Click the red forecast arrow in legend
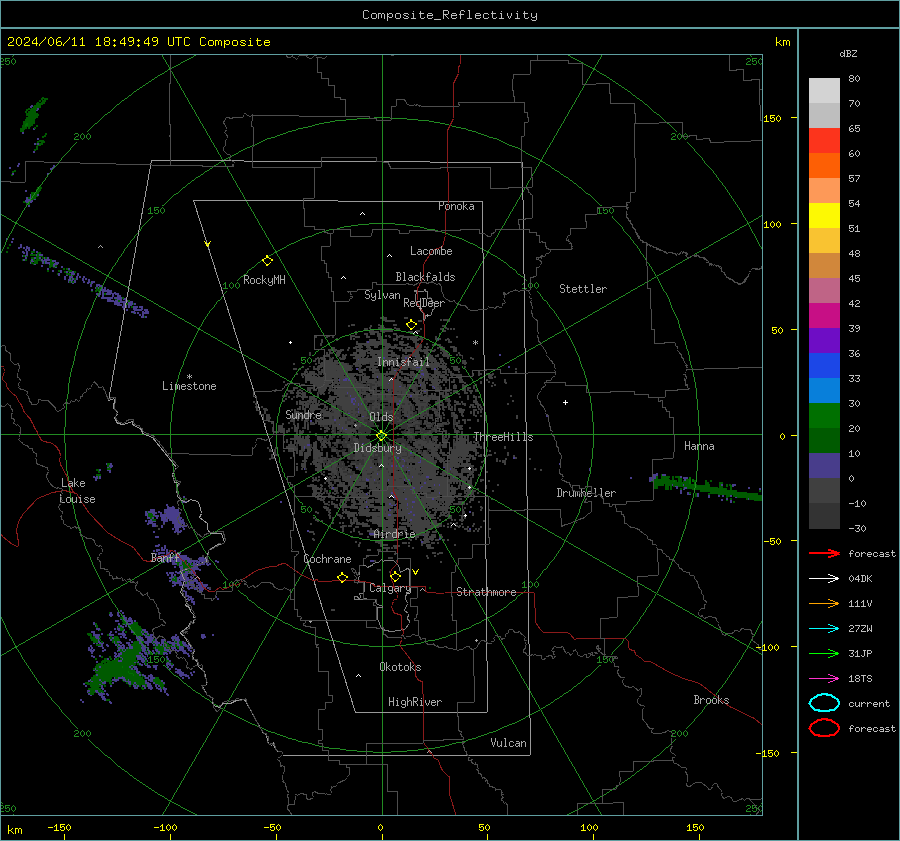Viewport: 900px width, 841px height. pyautogui.click(x=824, y=553)
